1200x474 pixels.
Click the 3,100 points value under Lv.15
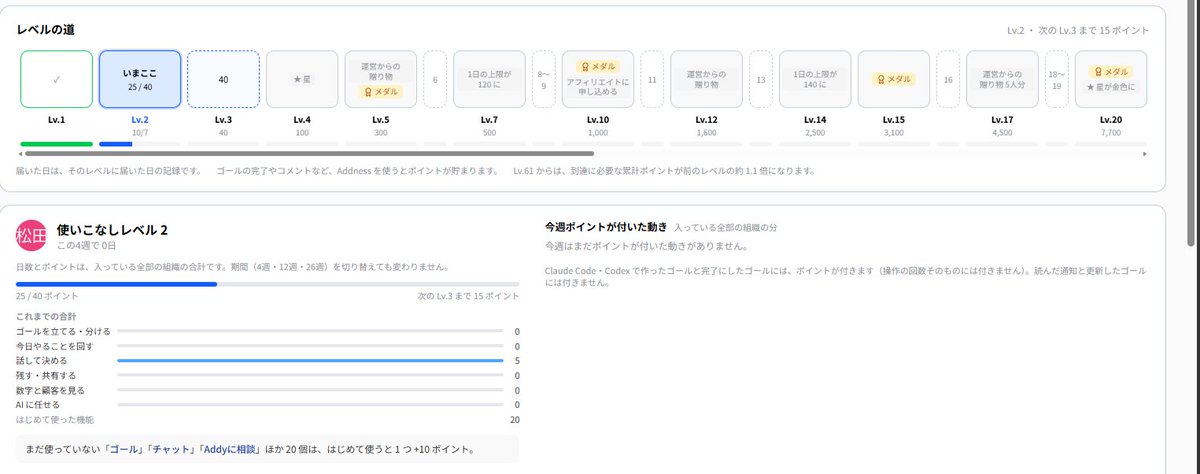pyautogui.click(x=895, y=131)
